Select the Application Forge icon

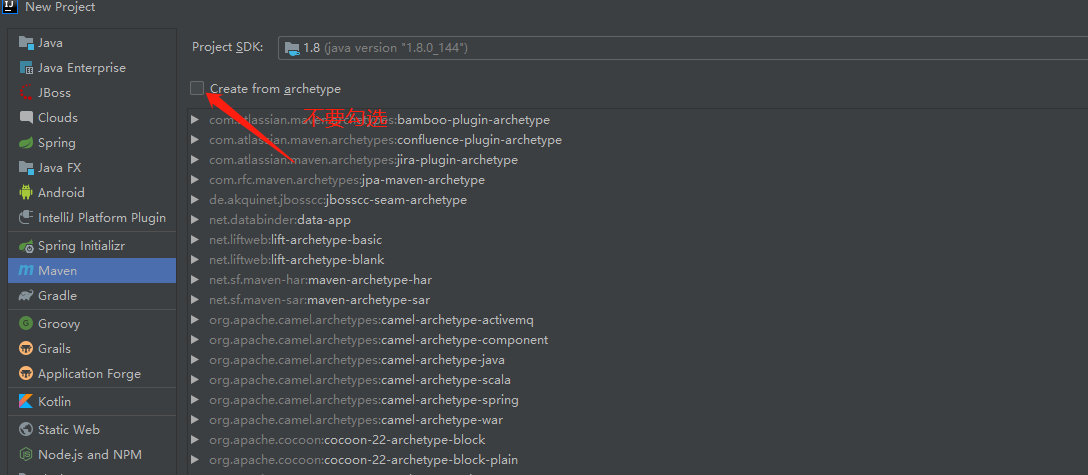tap(26, 374)
